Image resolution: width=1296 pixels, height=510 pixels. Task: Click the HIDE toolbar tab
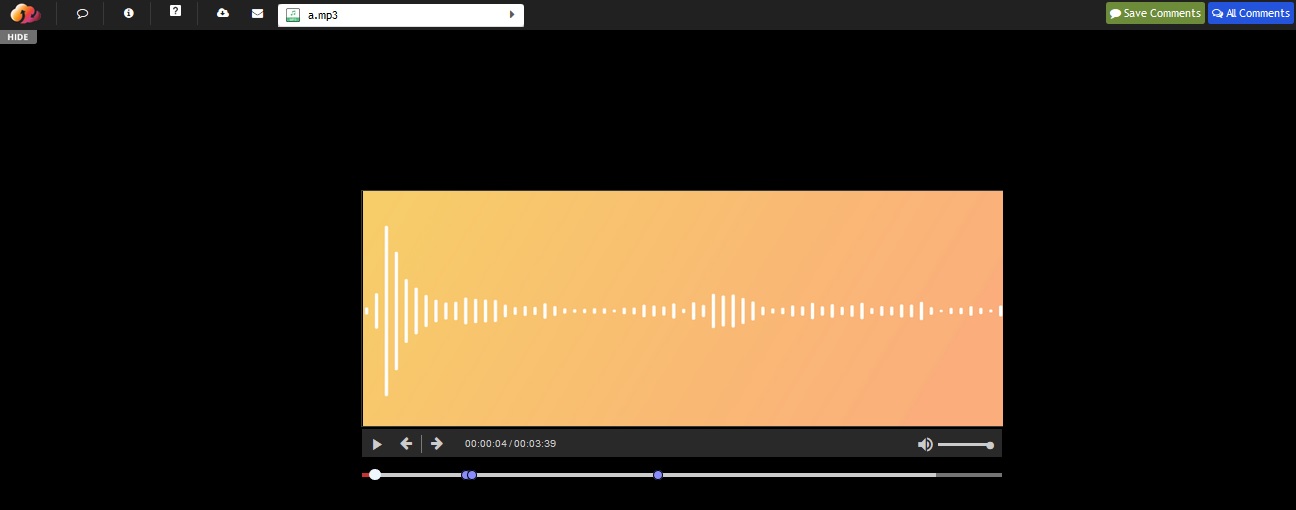(x=18, y=37)
